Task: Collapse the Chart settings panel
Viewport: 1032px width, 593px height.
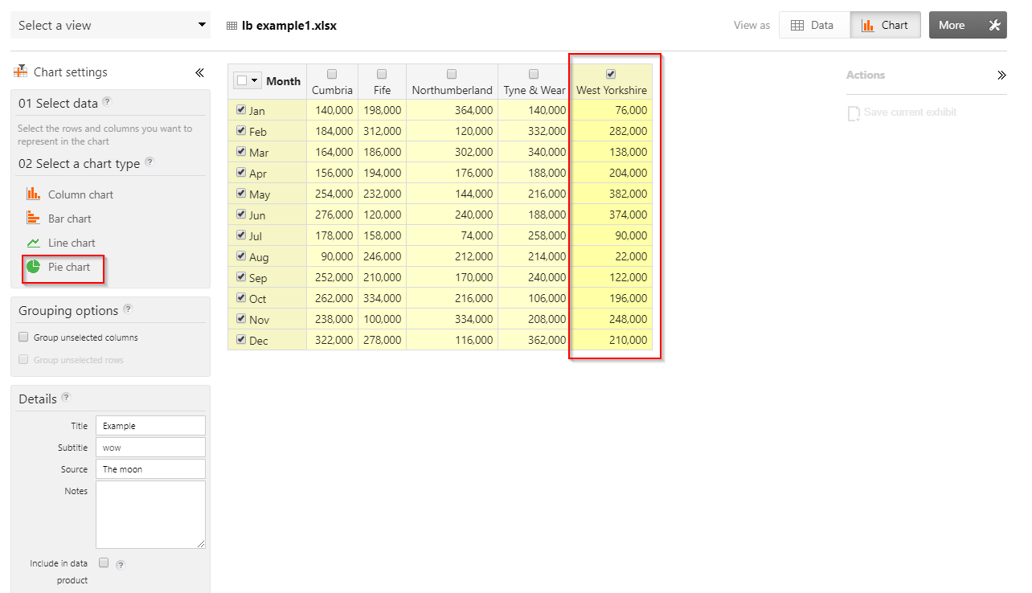Action: pos(199,73)
